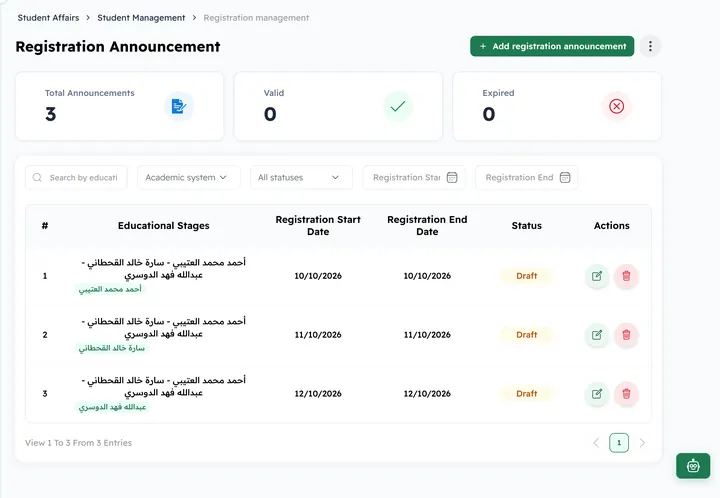Click the Expired card label
Image resolution: width=720 pixels, height=498 pixels.
point(498,93)
